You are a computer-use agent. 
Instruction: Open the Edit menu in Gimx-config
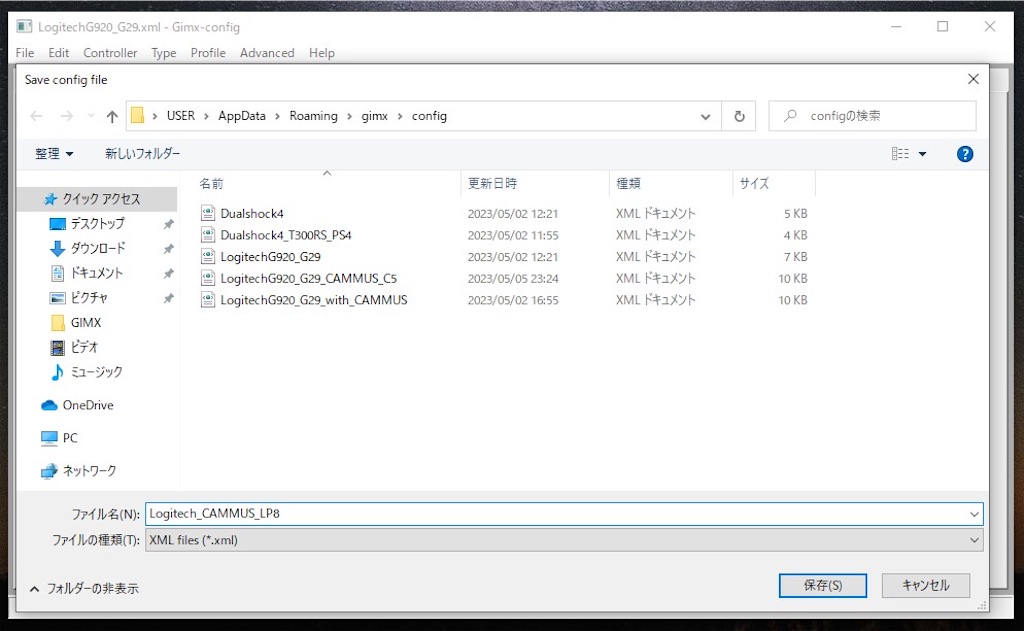59,53
